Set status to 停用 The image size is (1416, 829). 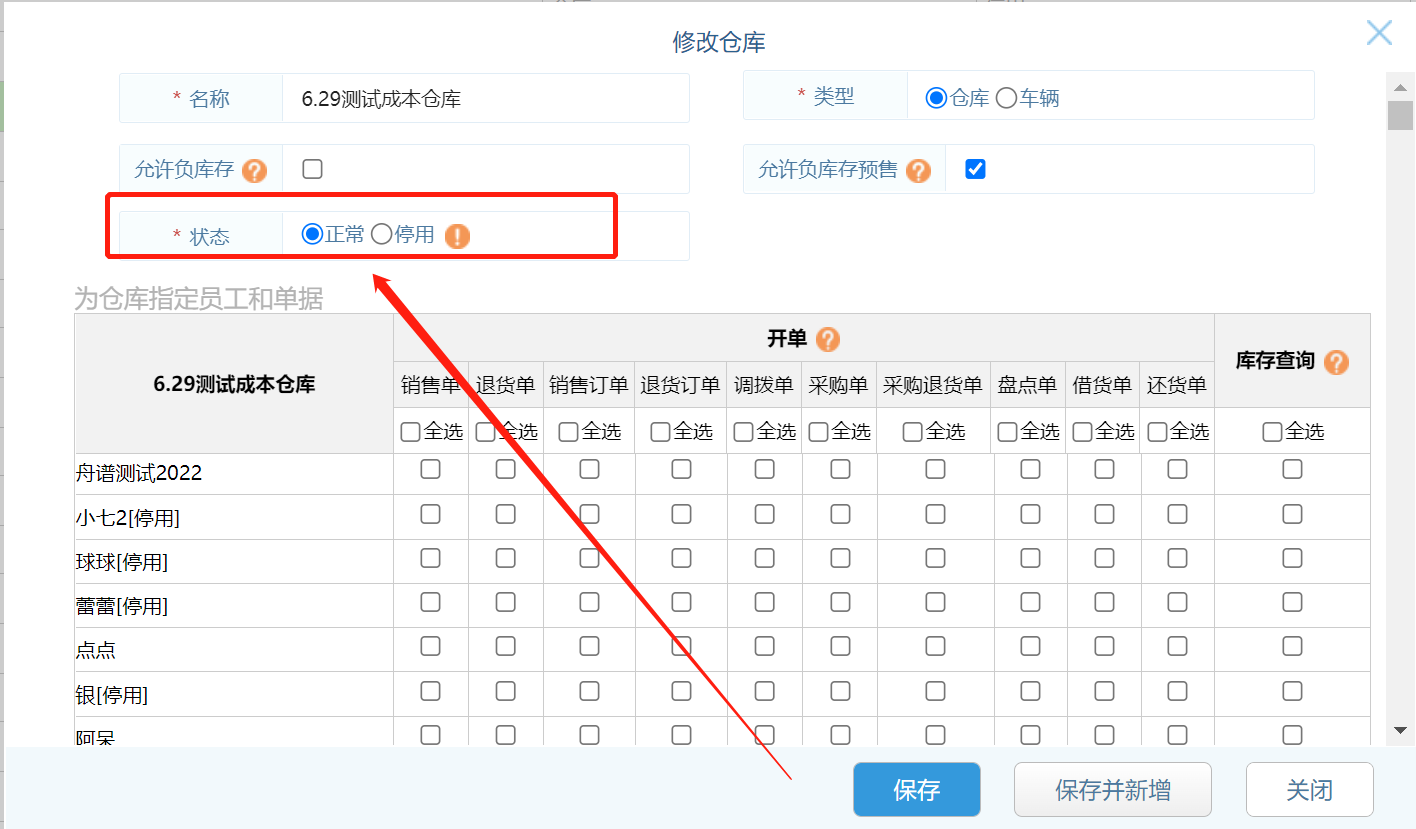[381, 234]
